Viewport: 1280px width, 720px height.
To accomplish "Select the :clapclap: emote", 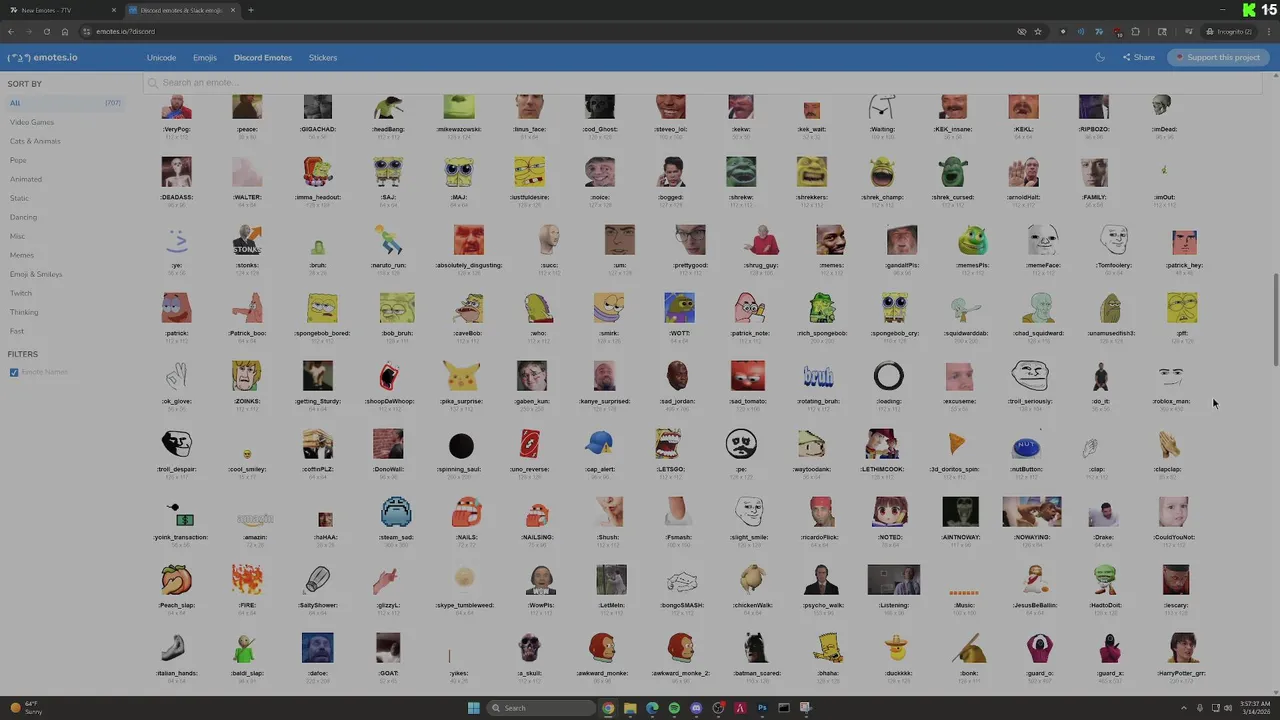I will [1167, 444].
